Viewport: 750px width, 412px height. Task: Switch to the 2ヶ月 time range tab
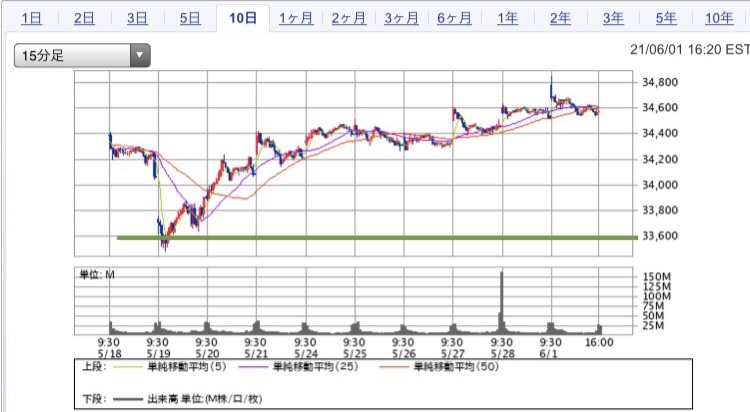point(349,18)
